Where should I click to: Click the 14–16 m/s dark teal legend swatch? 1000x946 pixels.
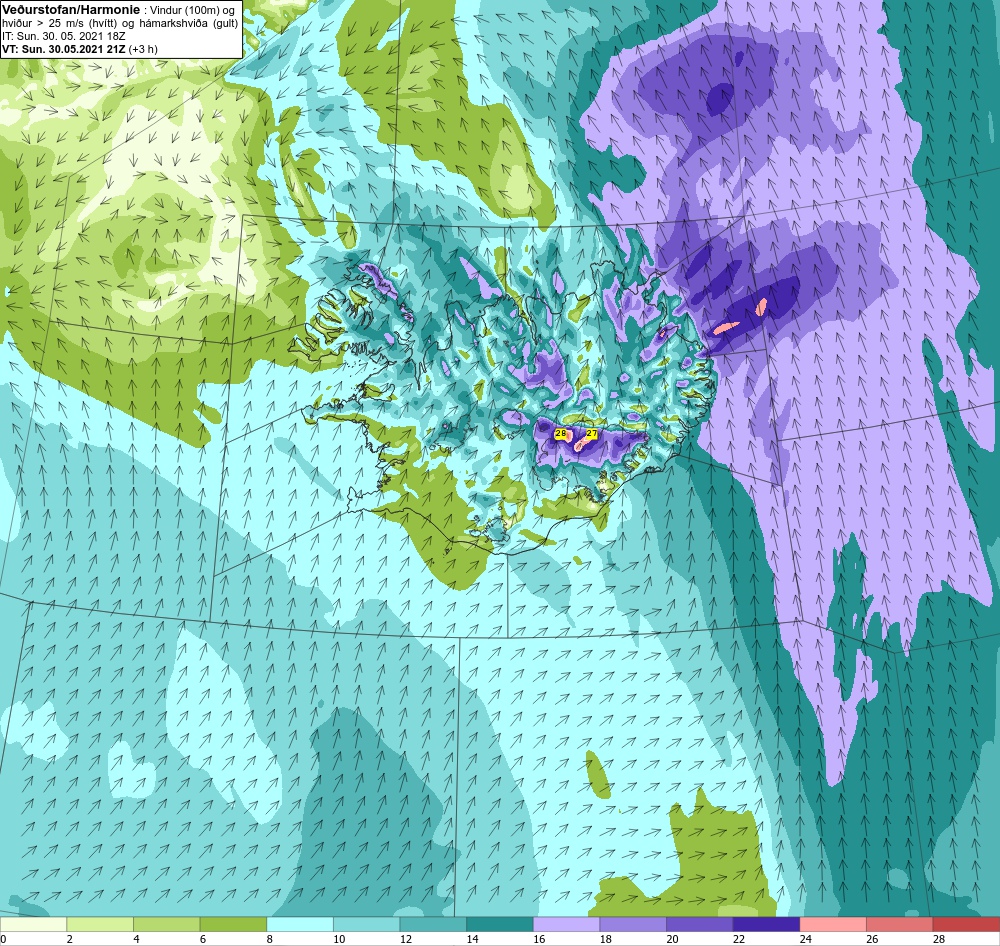pyautogui.click(x=500, y=924)
